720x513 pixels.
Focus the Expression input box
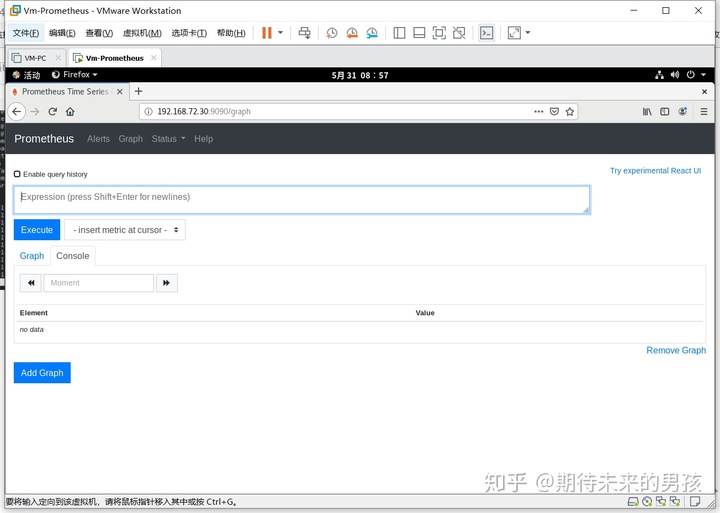[x=302, y=200]
